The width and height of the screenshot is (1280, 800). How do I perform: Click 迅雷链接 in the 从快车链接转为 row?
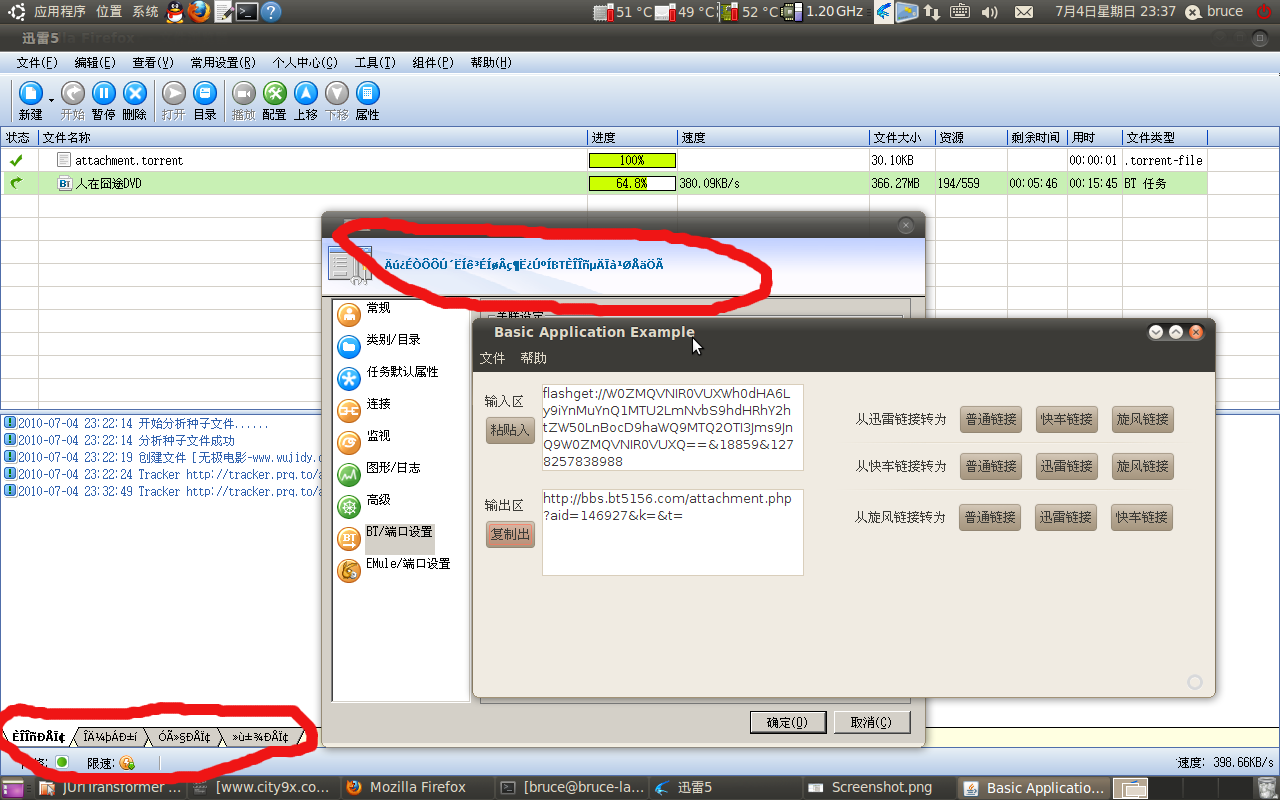click(x=1066, y=466)
